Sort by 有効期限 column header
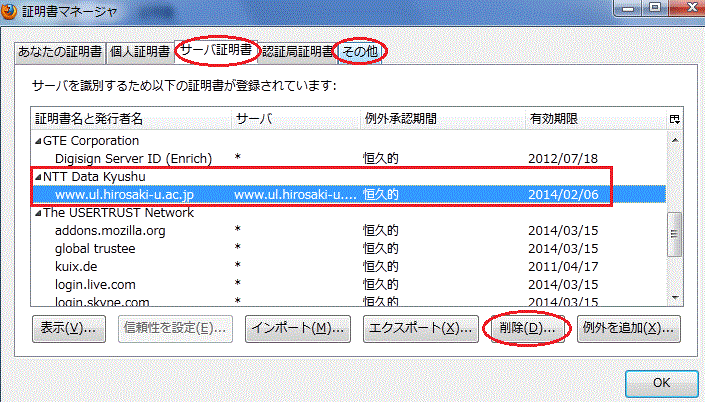This screenshot has width=705, height=402. 596,119
